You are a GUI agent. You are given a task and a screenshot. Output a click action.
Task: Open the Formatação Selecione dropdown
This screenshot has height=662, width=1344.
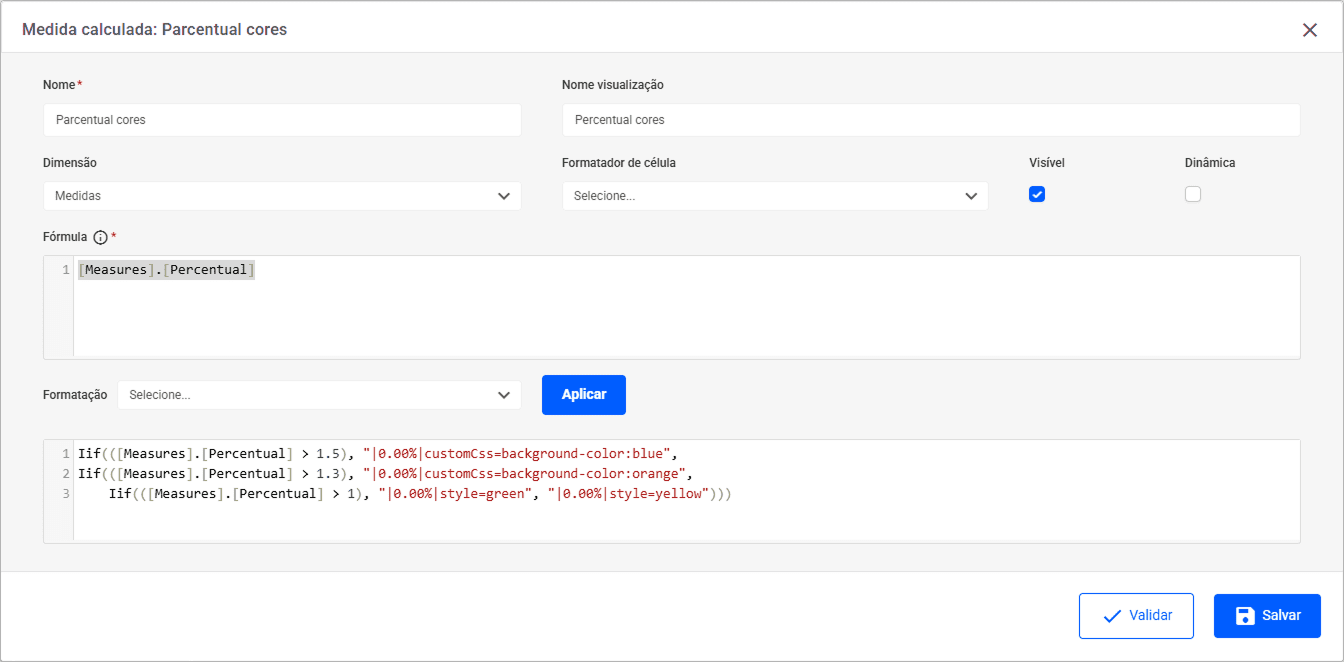pos(310,395)
